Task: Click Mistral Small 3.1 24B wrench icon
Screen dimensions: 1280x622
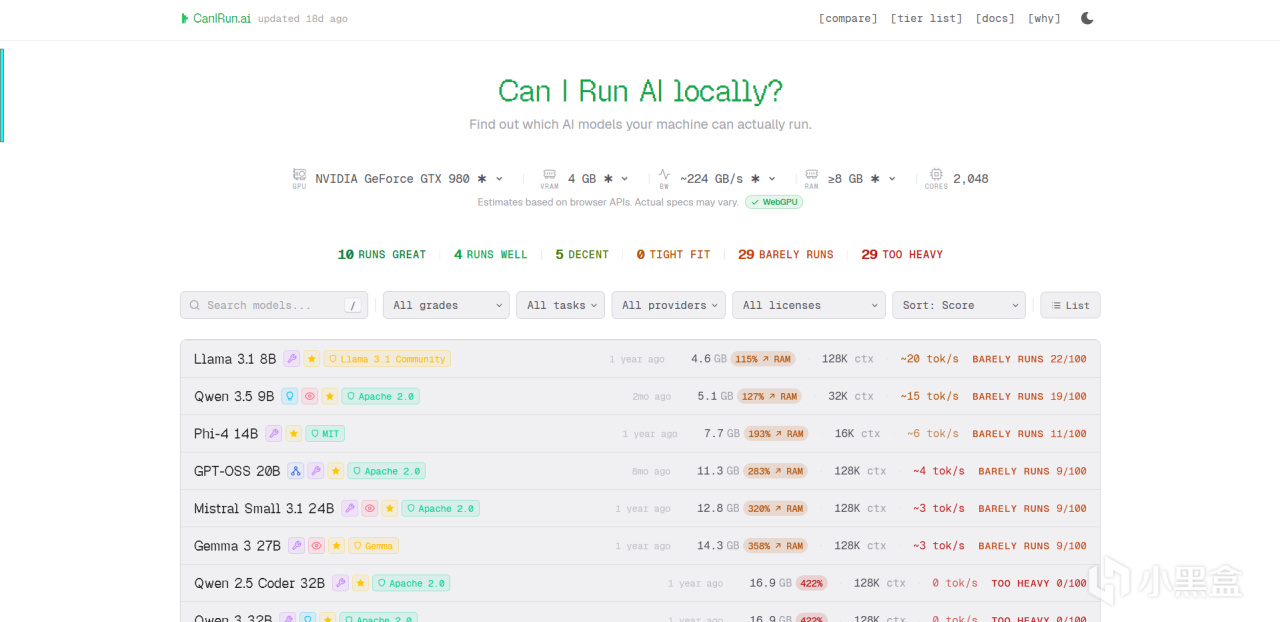Action: 349,508
